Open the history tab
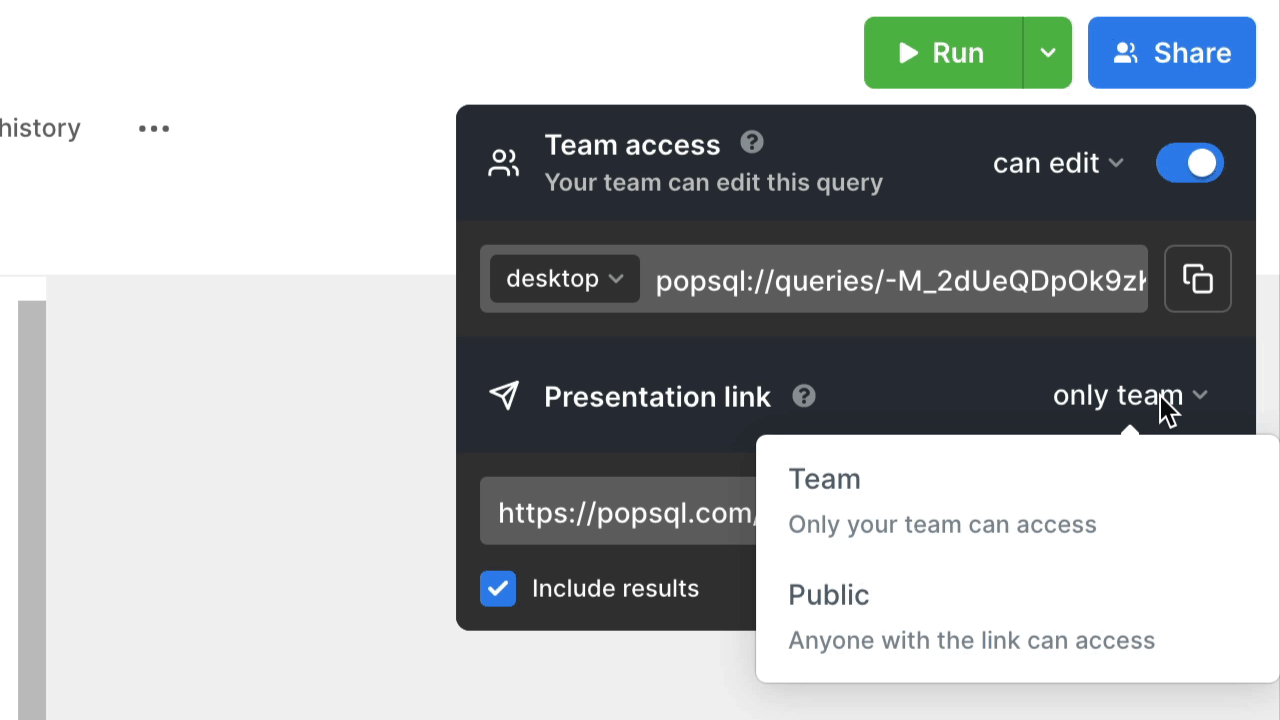 pyautogui.click(x=40, y=128)
